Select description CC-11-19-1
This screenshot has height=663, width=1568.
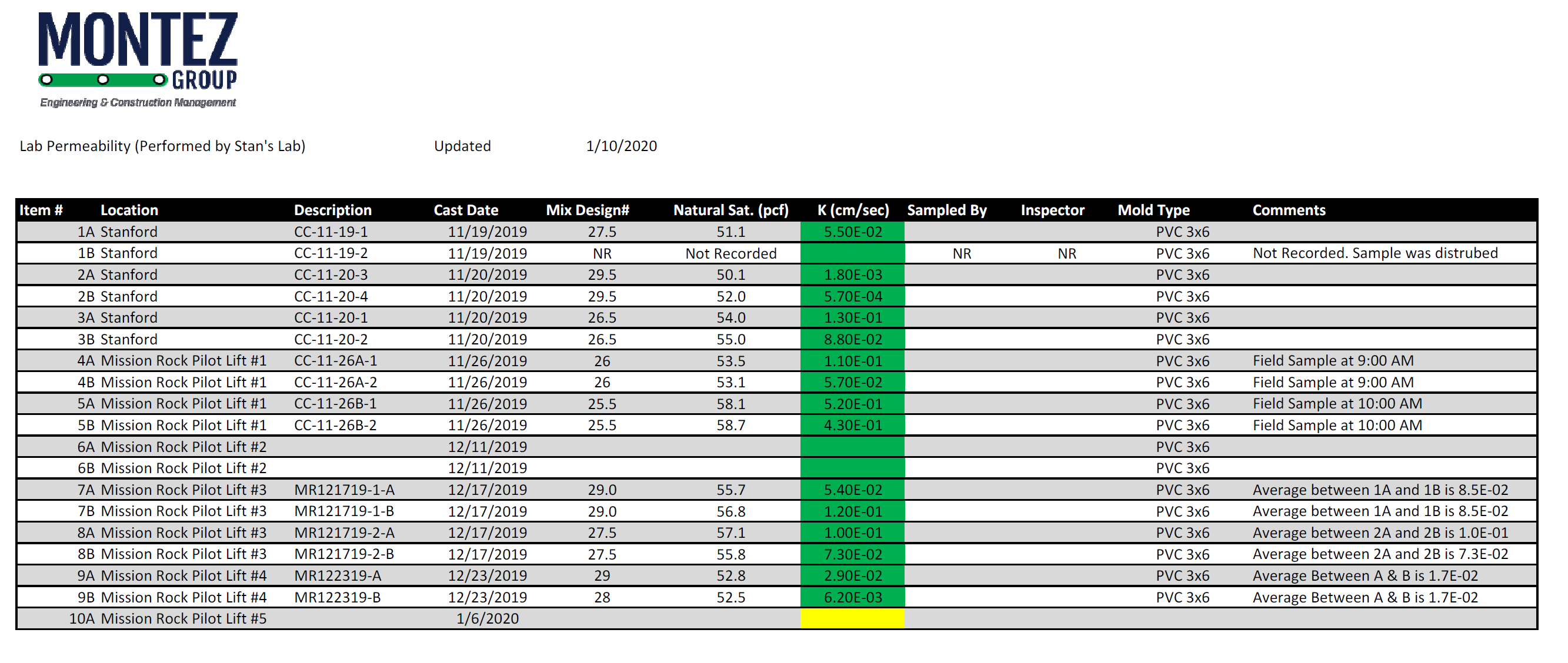pyautogui.click(x=331, y=232)
